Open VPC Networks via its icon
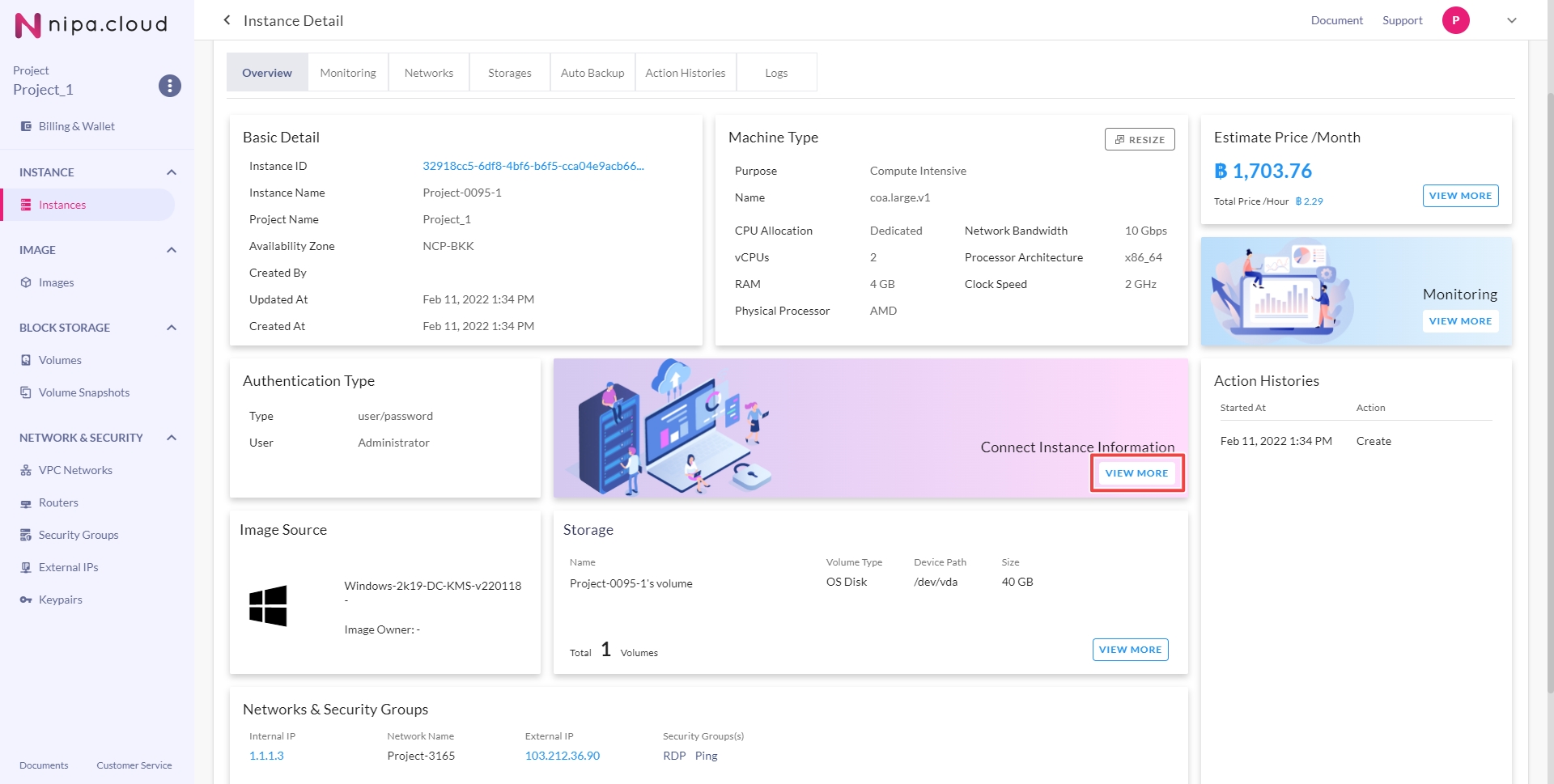Screen dimensions: 1554x784 pos(26,470)
